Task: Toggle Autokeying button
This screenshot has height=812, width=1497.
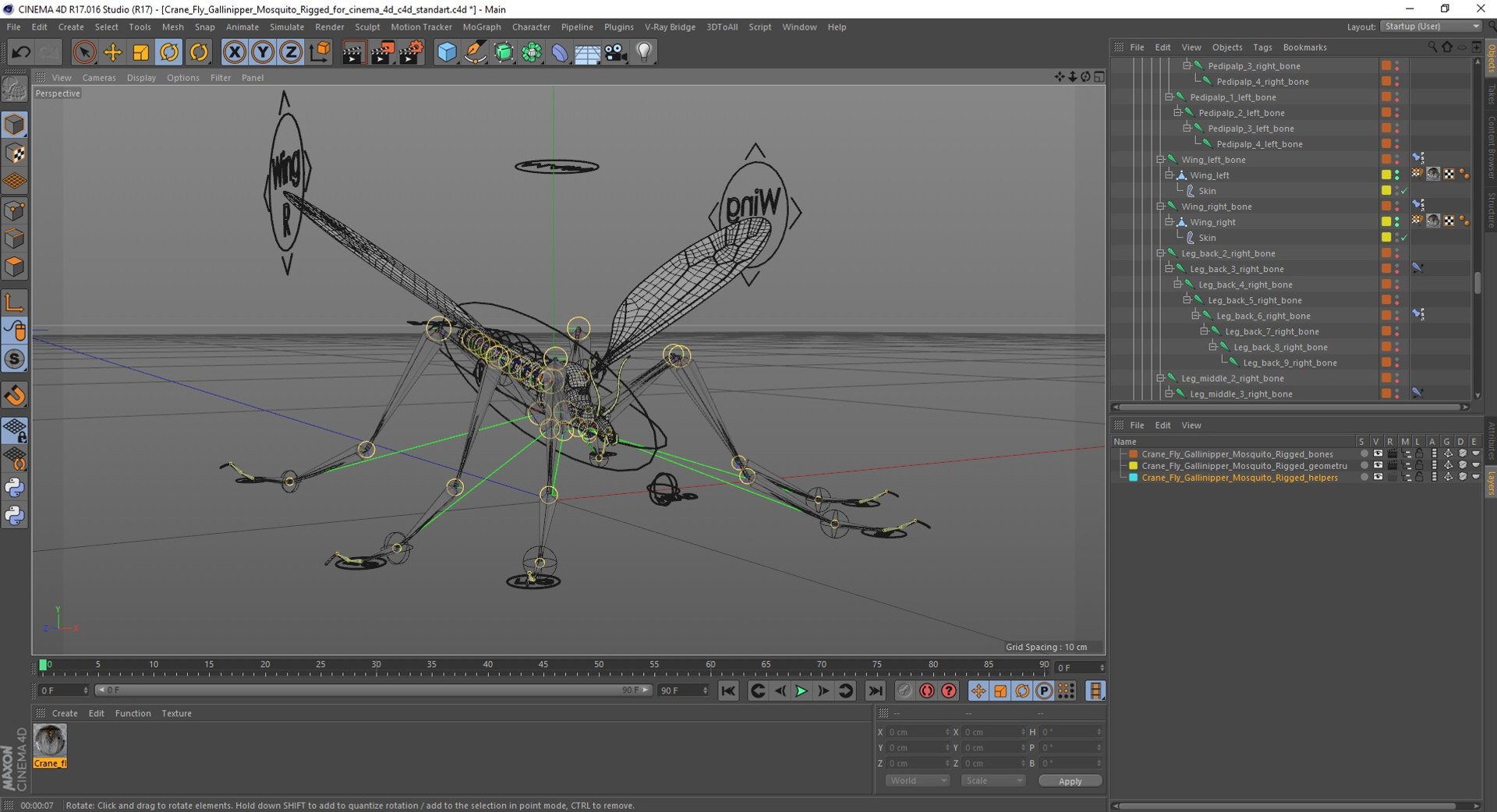Action: pyautogui.click(x=927, y=690)
